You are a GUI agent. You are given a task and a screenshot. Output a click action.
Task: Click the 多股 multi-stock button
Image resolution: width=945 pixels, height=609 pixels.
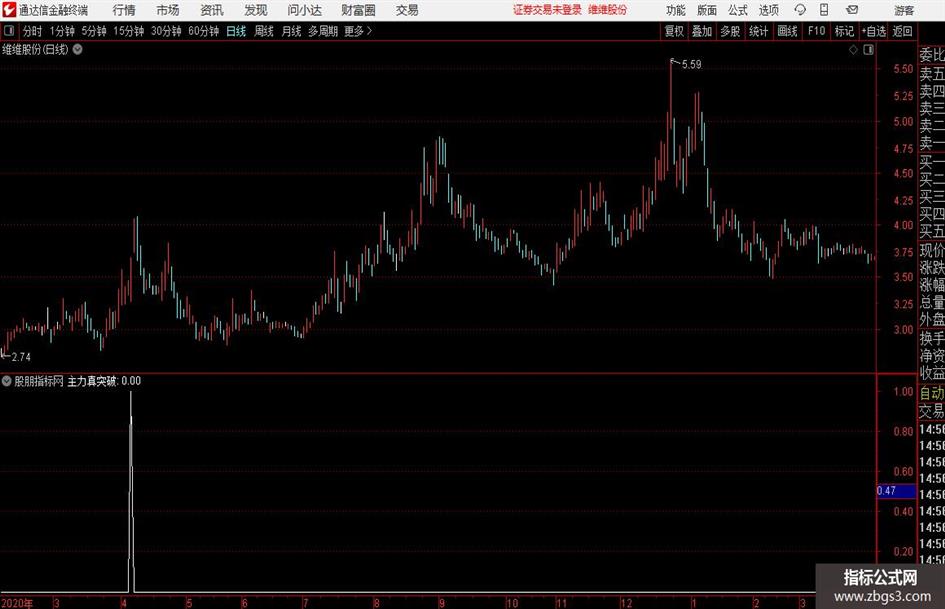click(x=730, y=31)
